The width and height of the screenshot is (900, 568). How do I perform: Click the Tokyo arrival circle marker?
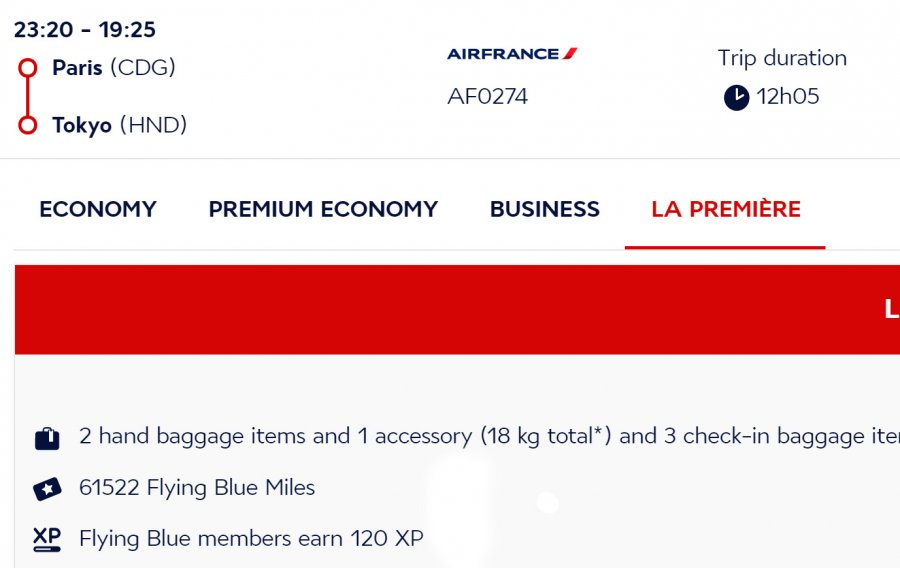click(x=28, y=125)
